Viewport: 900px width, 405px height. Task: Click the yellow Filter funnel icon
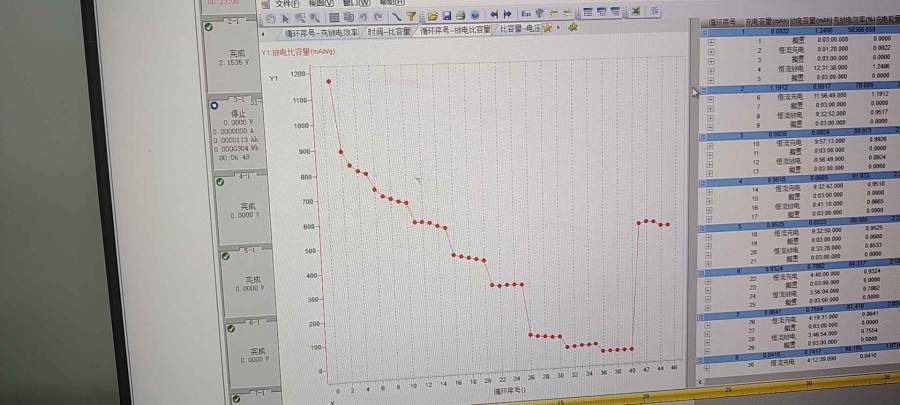411,15
